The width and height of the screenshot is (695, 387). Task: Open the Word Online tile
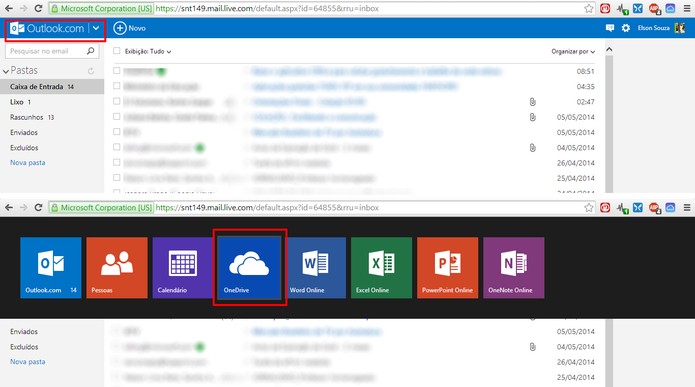coord(316,267)
